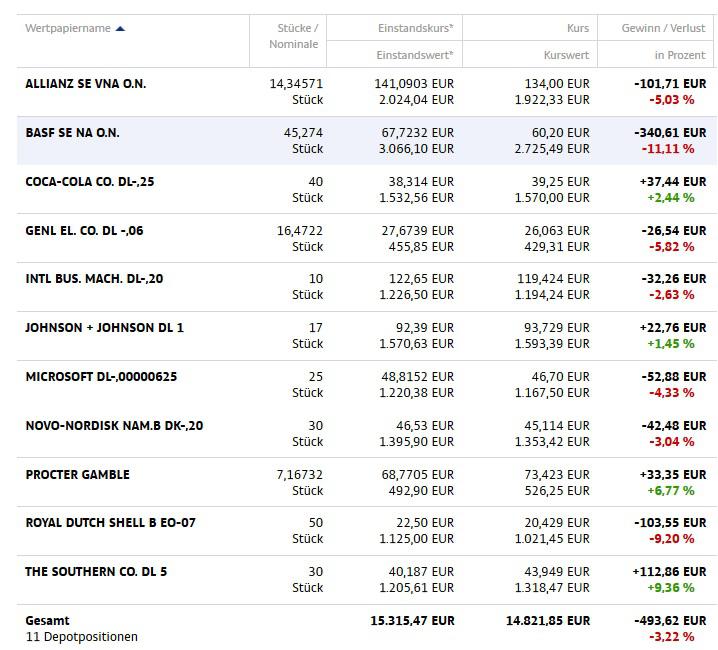Click Allianz Kurs 134,00 EUR

tap(557, 84)
